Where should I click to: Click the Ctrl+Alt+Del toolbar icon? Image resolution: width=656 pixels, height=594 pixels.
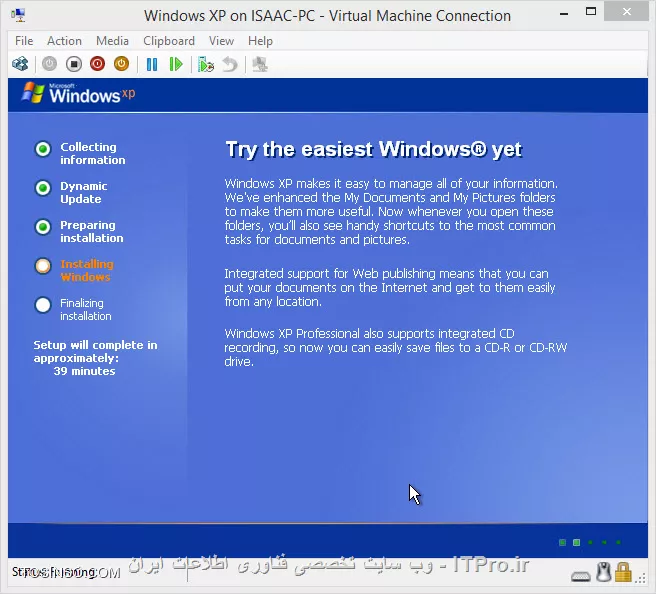20,64
